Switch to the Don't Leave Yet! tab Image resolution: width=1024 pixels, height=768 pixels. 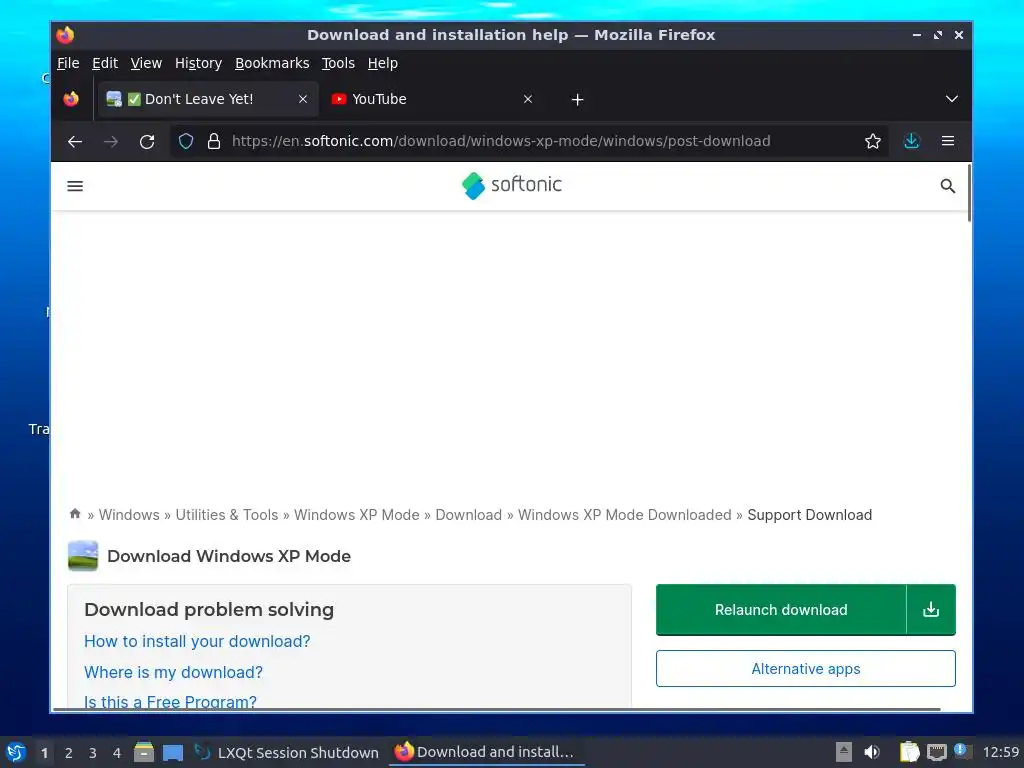pos(208,99)
